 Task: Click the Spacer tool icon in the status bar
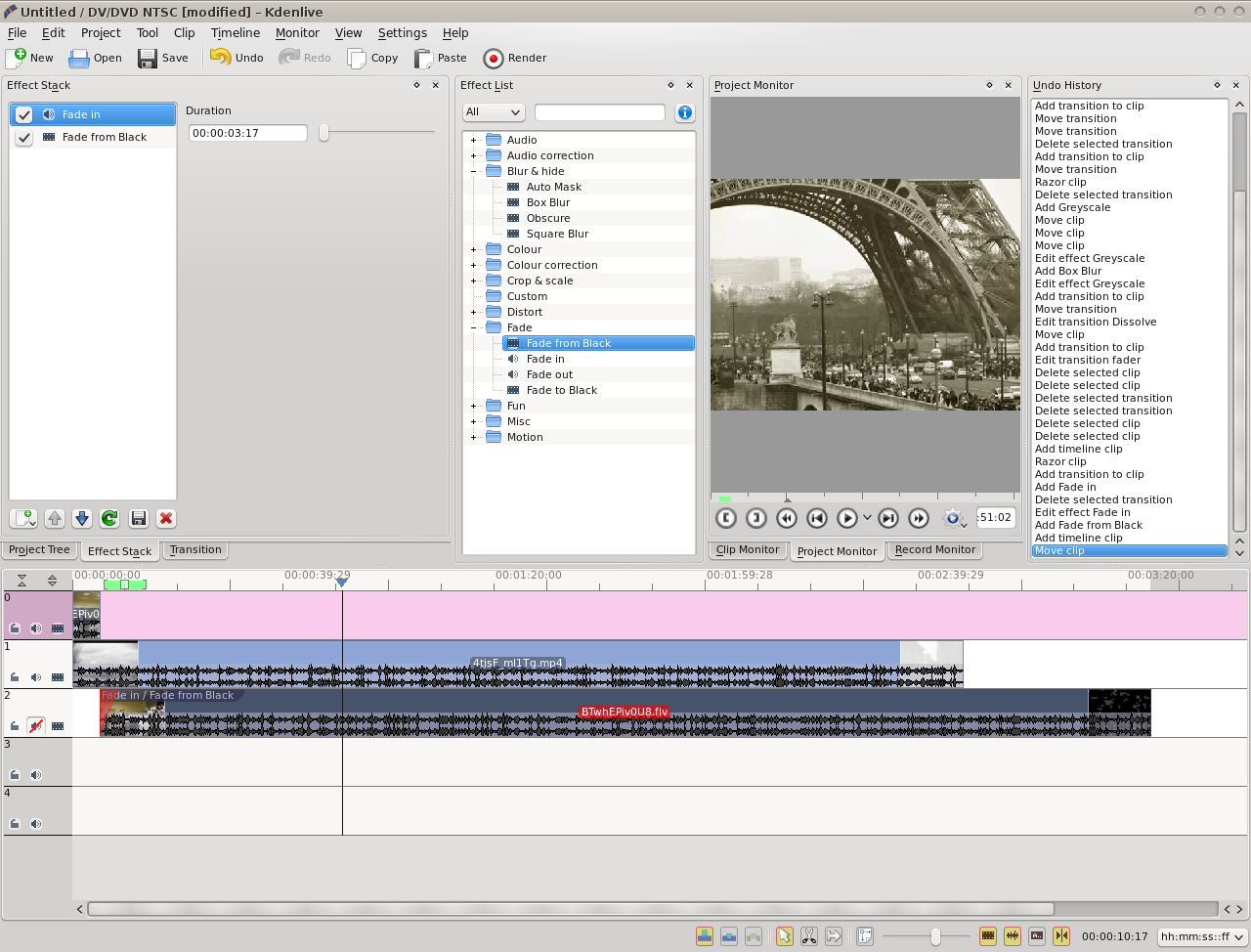(835, 935)
